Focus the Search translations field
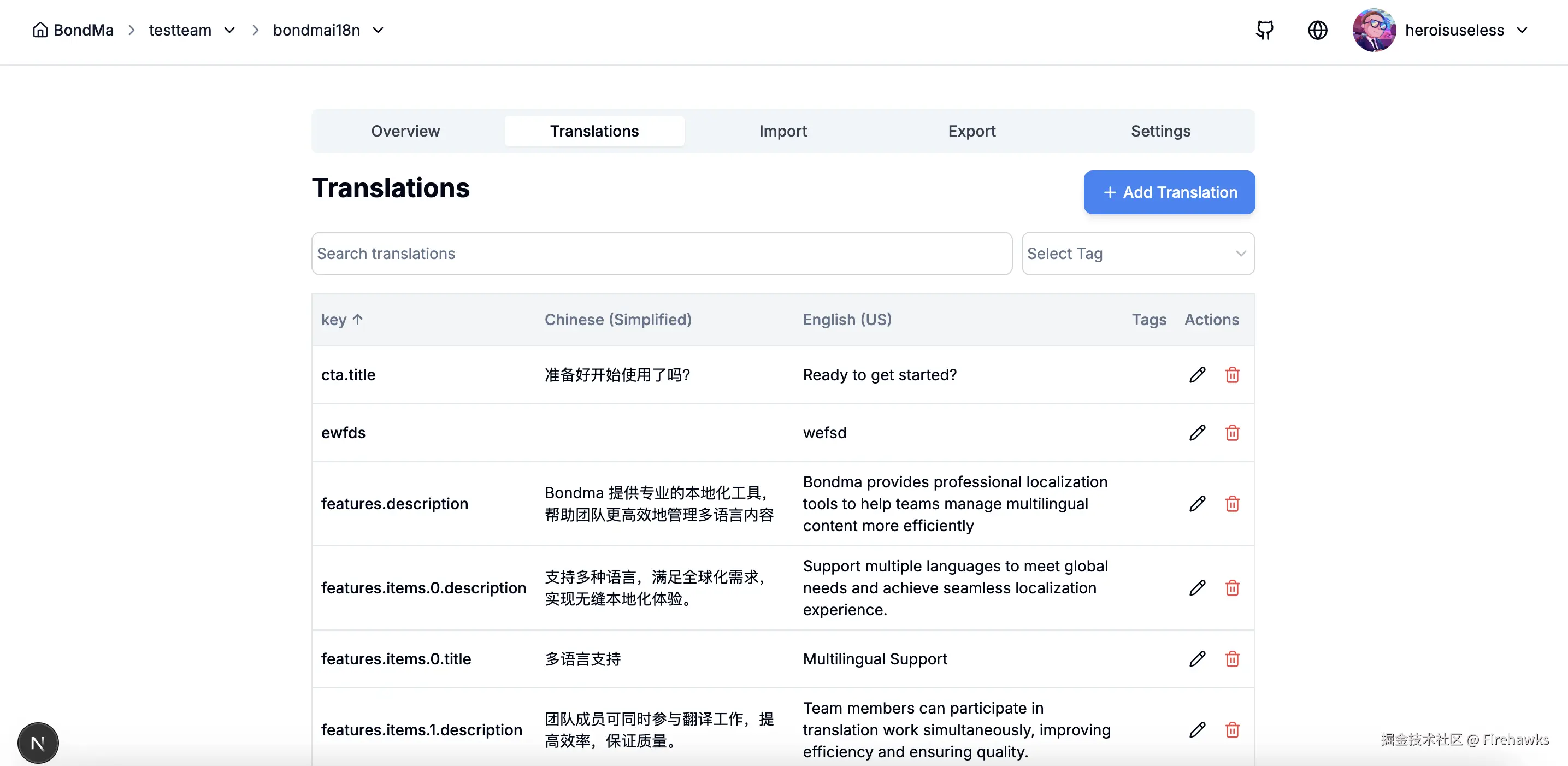Viewport: 1568px width, 766px height. pos(661,254)
